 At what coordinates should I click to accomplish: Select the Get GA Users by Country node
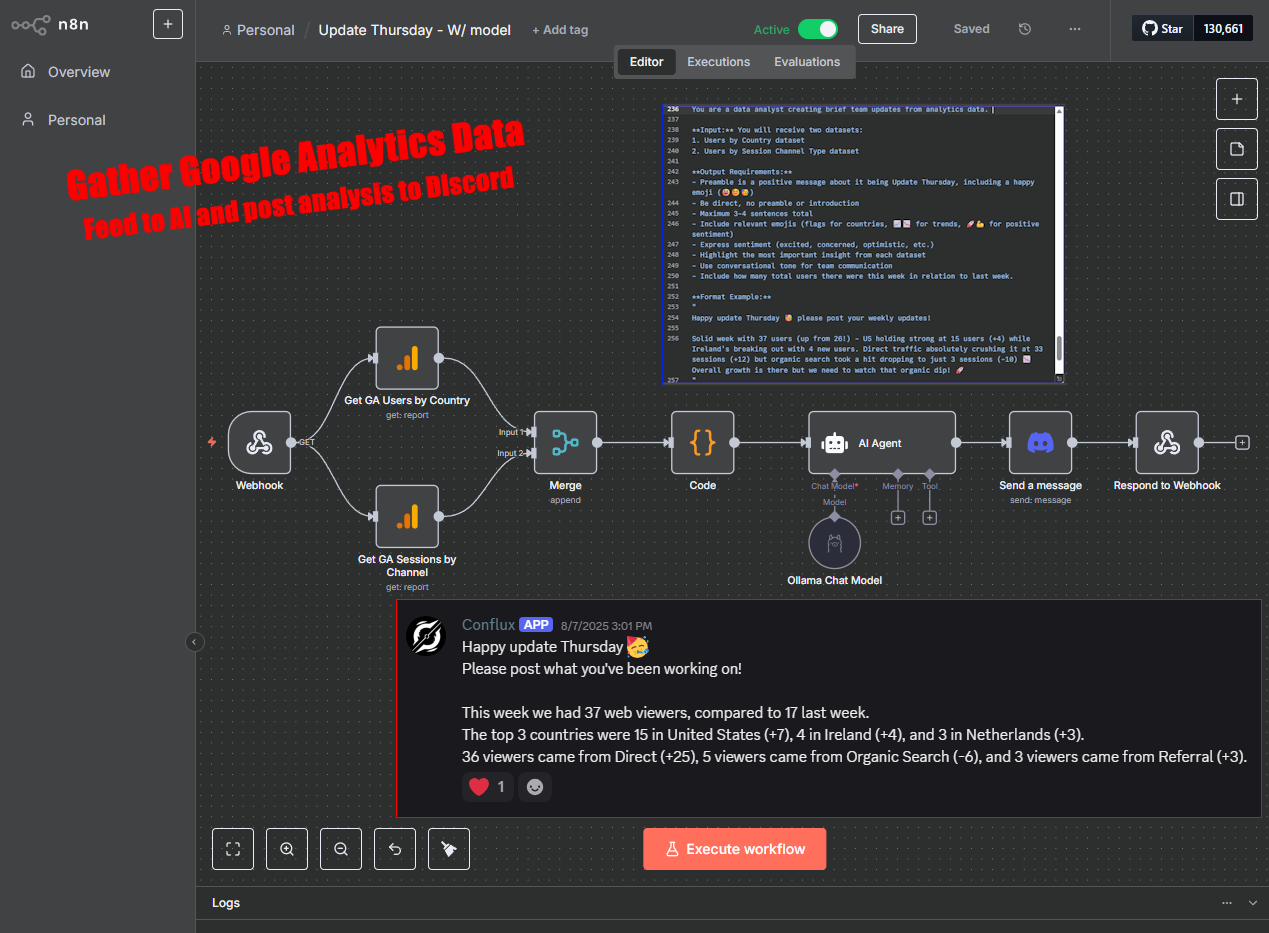click(407, 358)
